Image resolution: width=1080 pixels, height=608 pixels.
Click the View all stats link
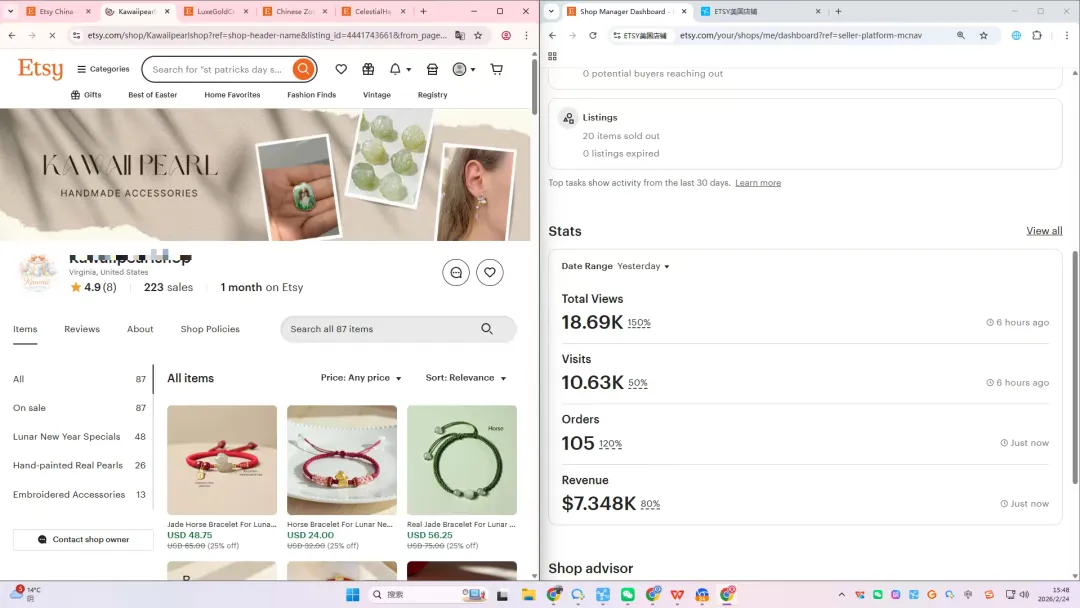pyautogui.click(x=1044, y=231)
